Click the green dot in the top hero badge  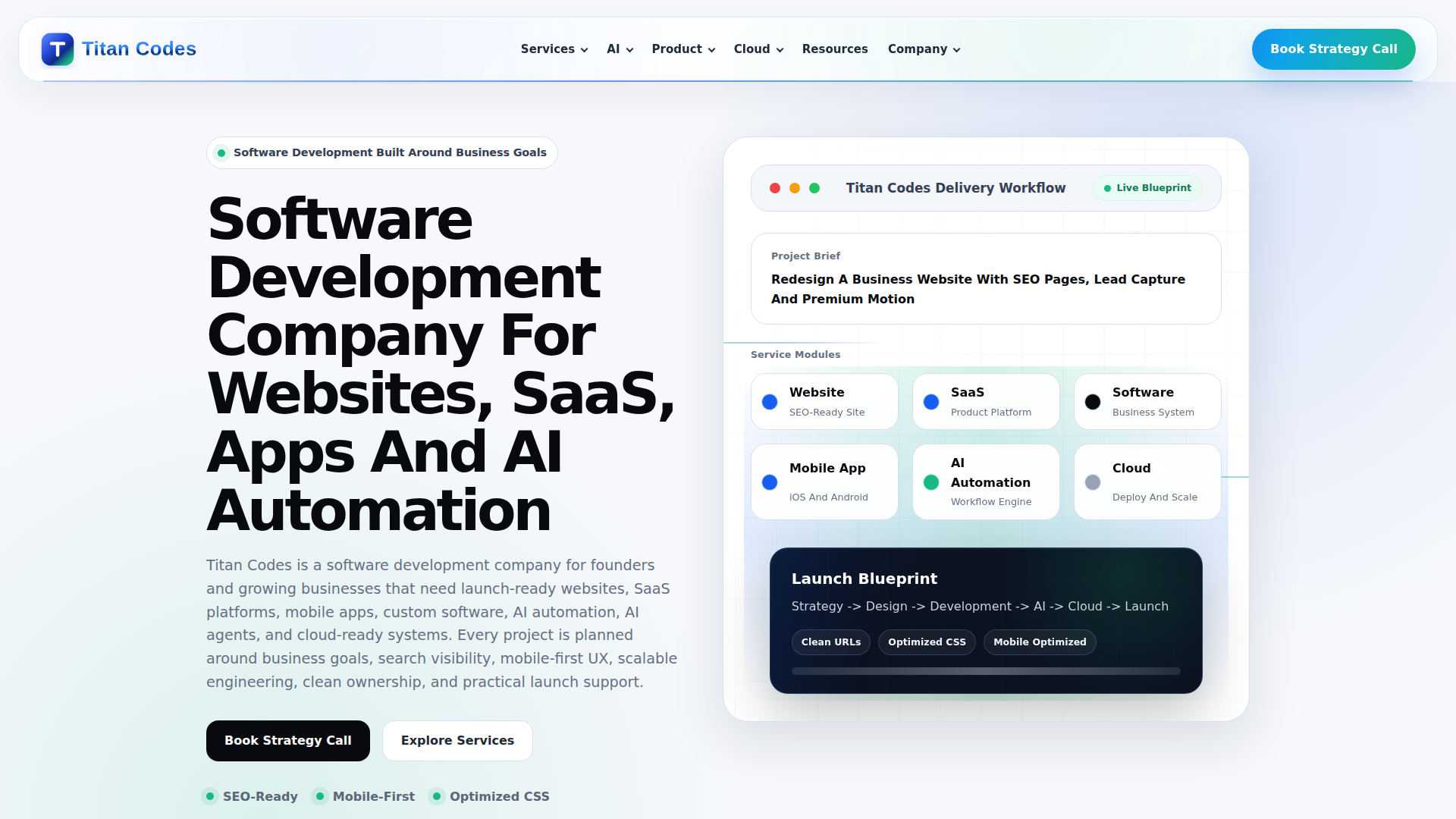point(221,153)
